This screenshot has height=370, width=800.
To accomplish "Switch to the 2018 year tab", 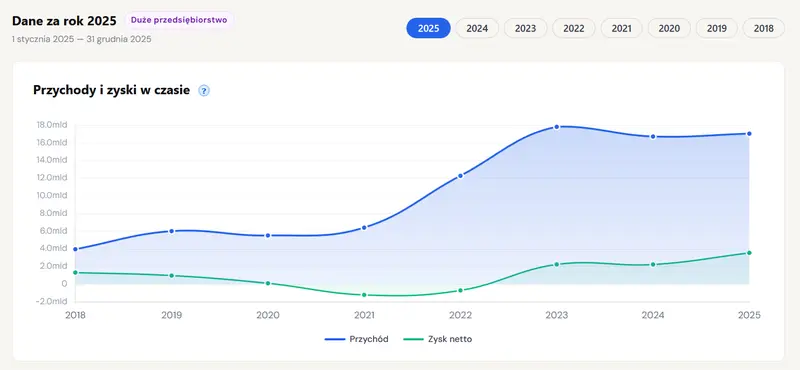I will pos(764,28).
